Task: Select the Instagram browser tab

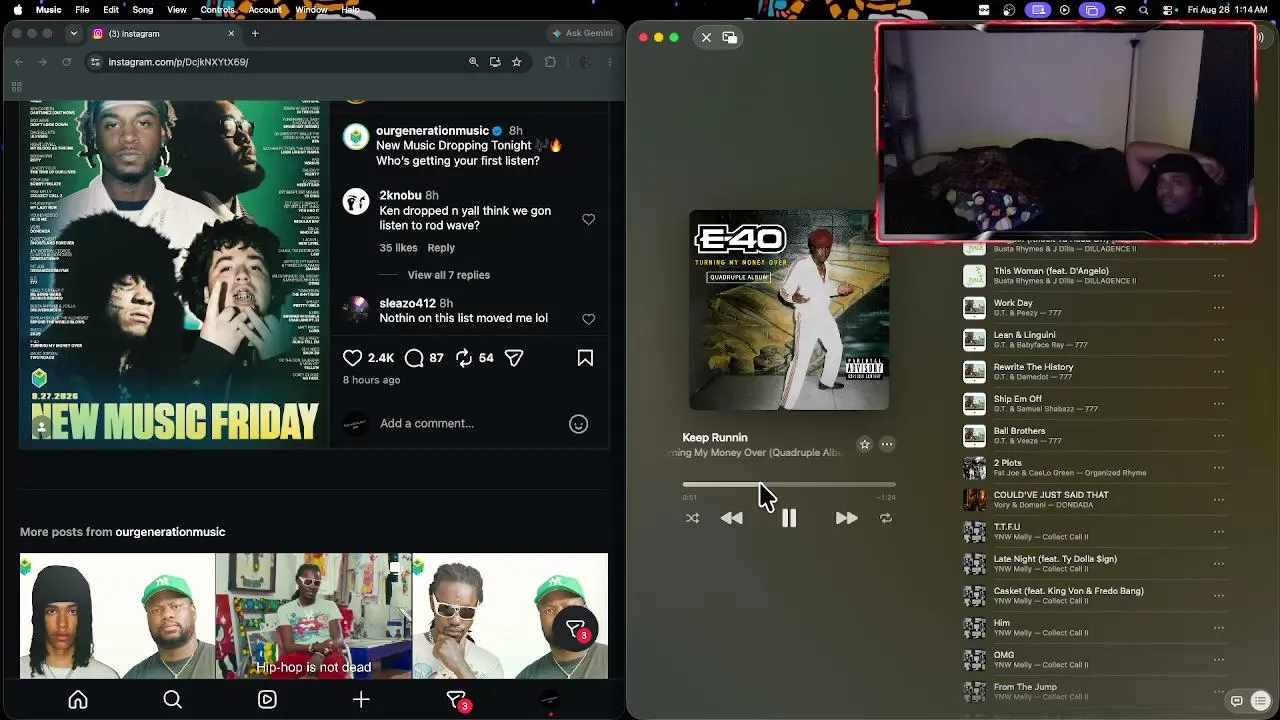Action: click(165, 33)
